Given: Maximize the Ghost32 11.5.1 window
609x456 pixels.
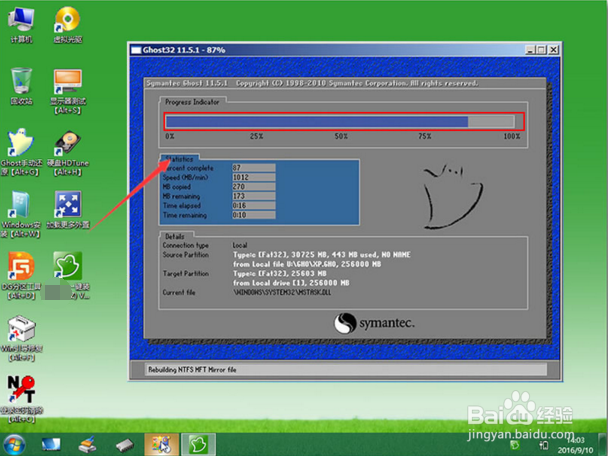Looking at the screenshot, I should [541, 50].
